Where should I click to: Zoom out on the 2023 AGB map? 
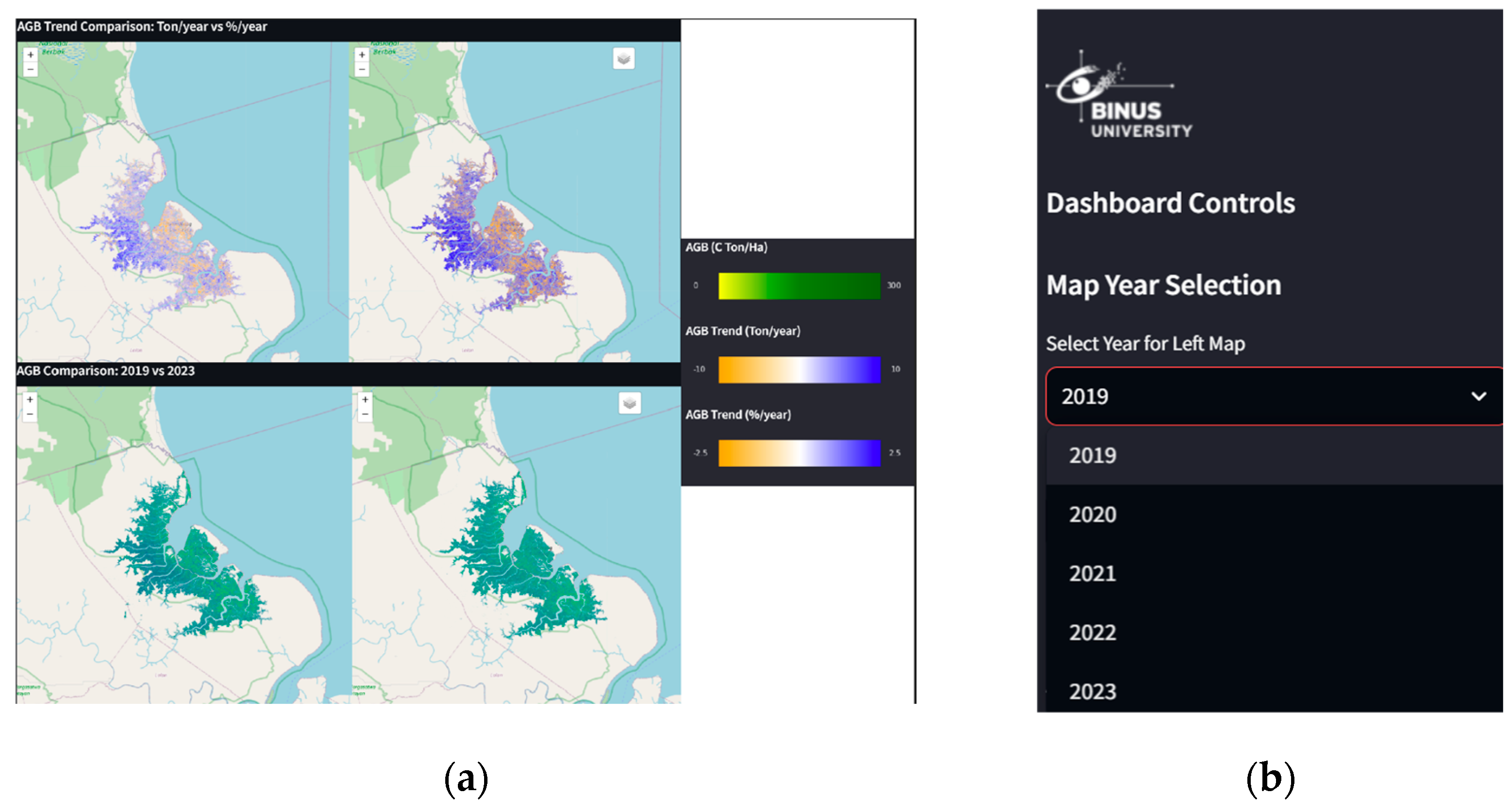[x=365, y=414]
